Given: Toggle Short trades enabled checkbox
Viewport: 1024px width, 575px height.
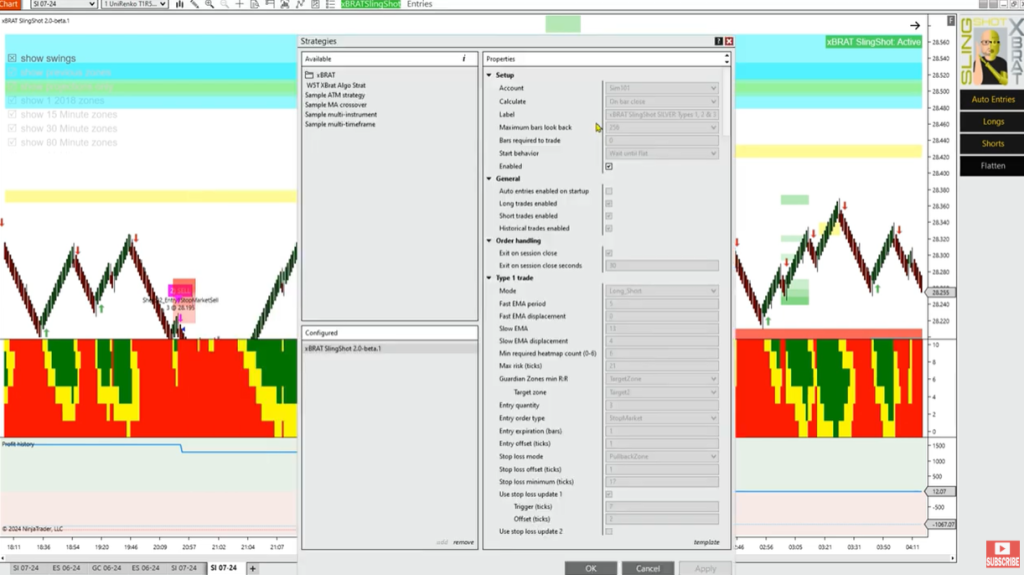Looking at the screenshot, I should [x=609, y=216].
